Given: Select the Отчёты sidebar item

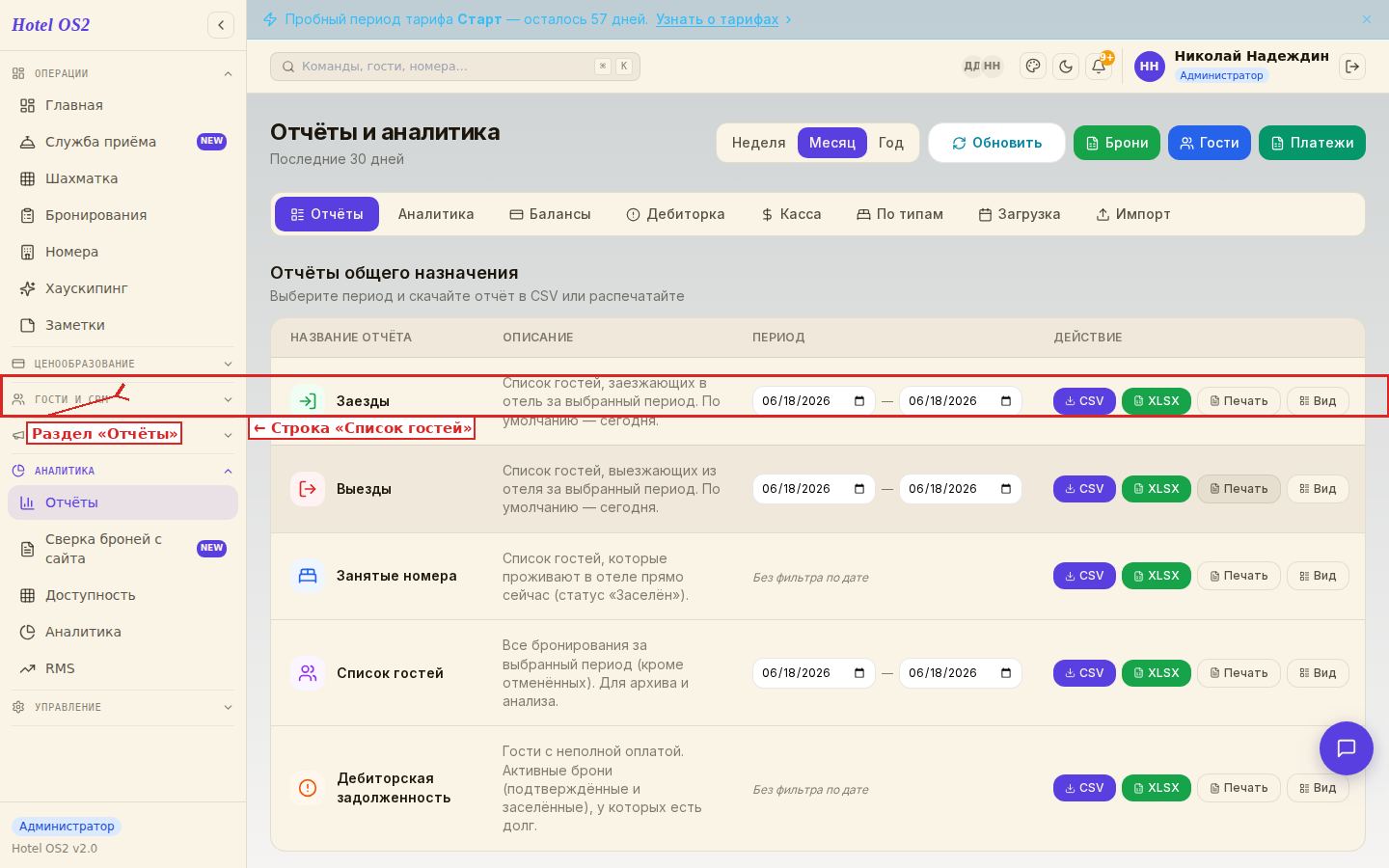Looking at the screenshot, I should pos(123,502).
